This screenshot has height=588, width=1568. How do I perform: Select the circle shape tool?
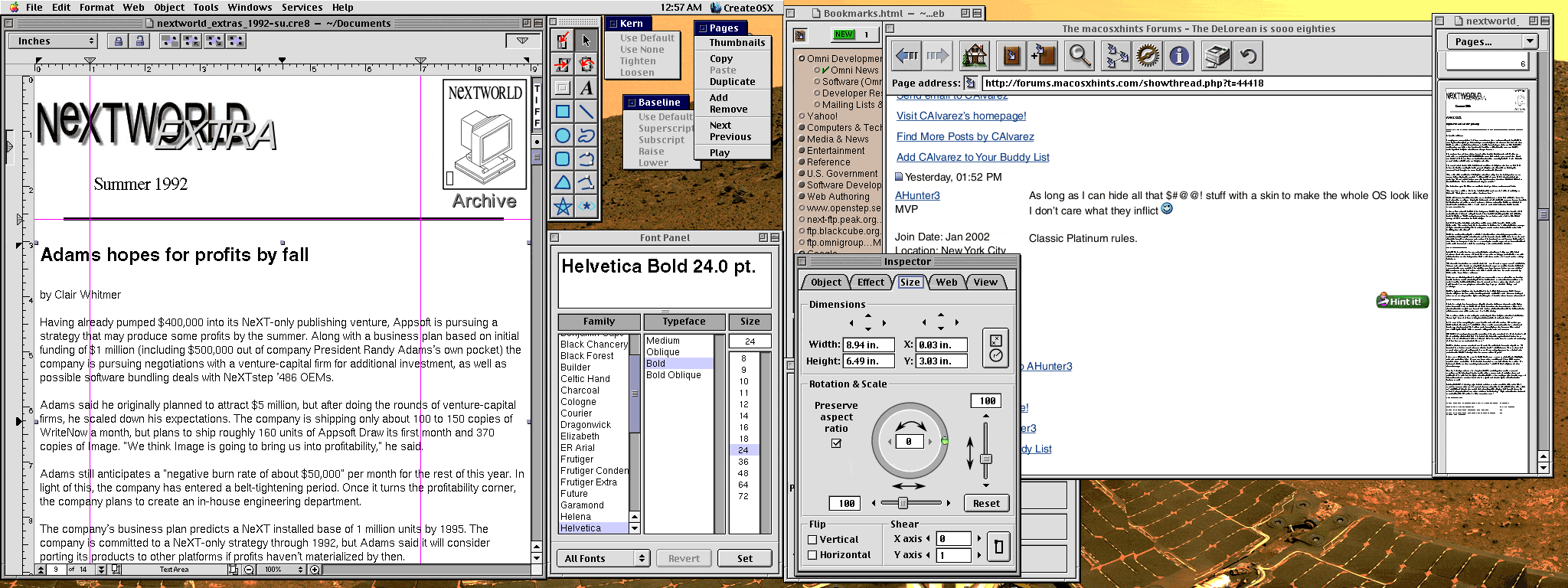(563, 136)
